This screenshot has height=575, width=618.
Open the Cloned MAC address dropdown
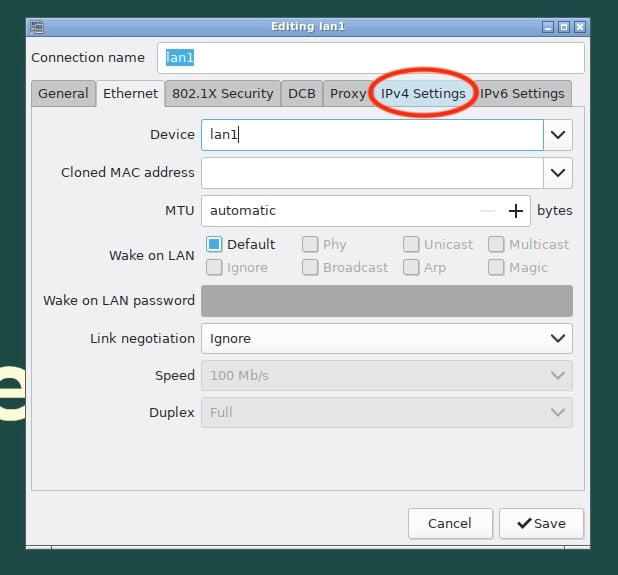point(557,172)
